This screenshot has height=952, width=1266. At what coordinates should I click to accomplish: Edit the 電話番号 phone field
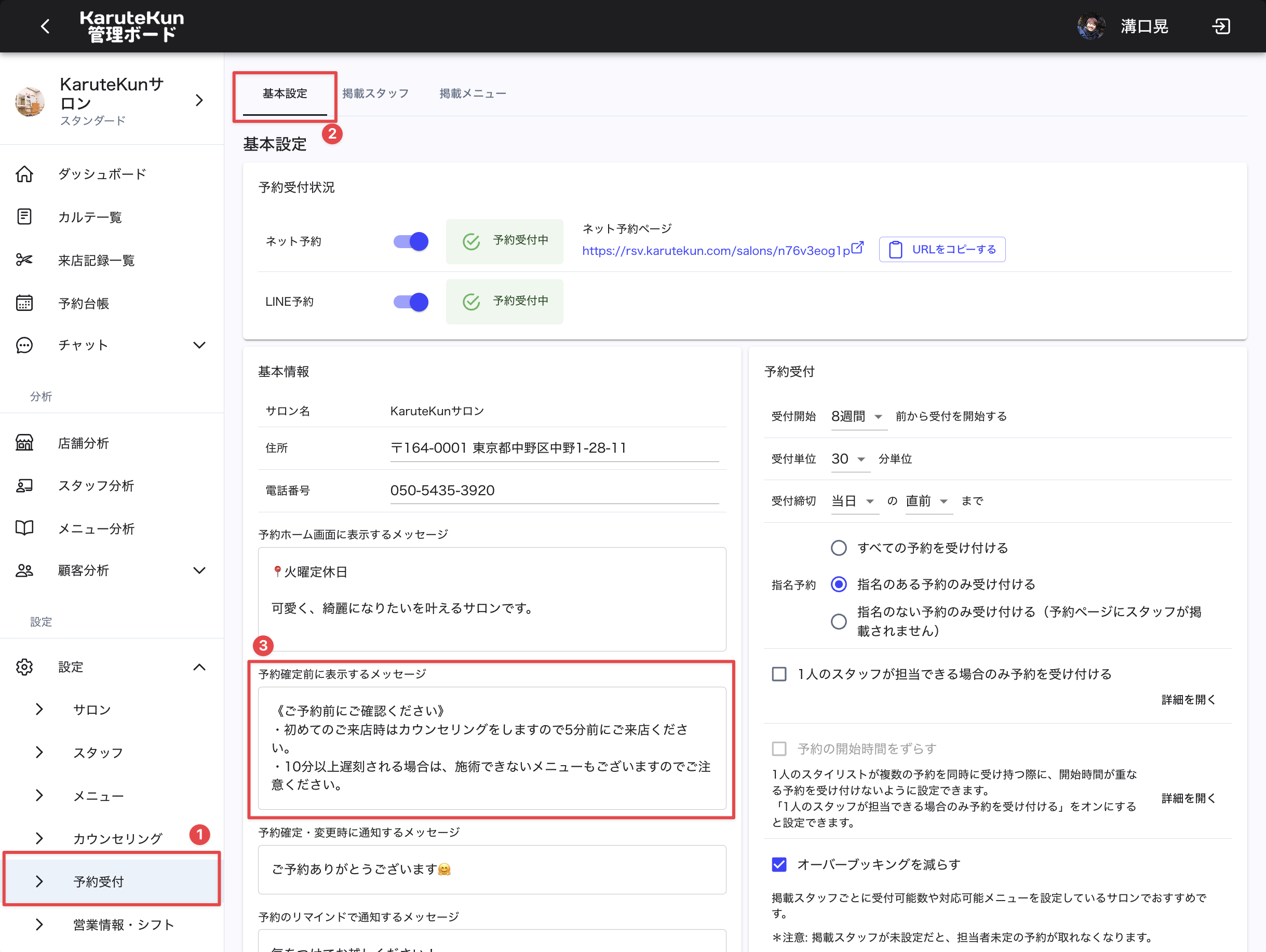tap(554, 491)
